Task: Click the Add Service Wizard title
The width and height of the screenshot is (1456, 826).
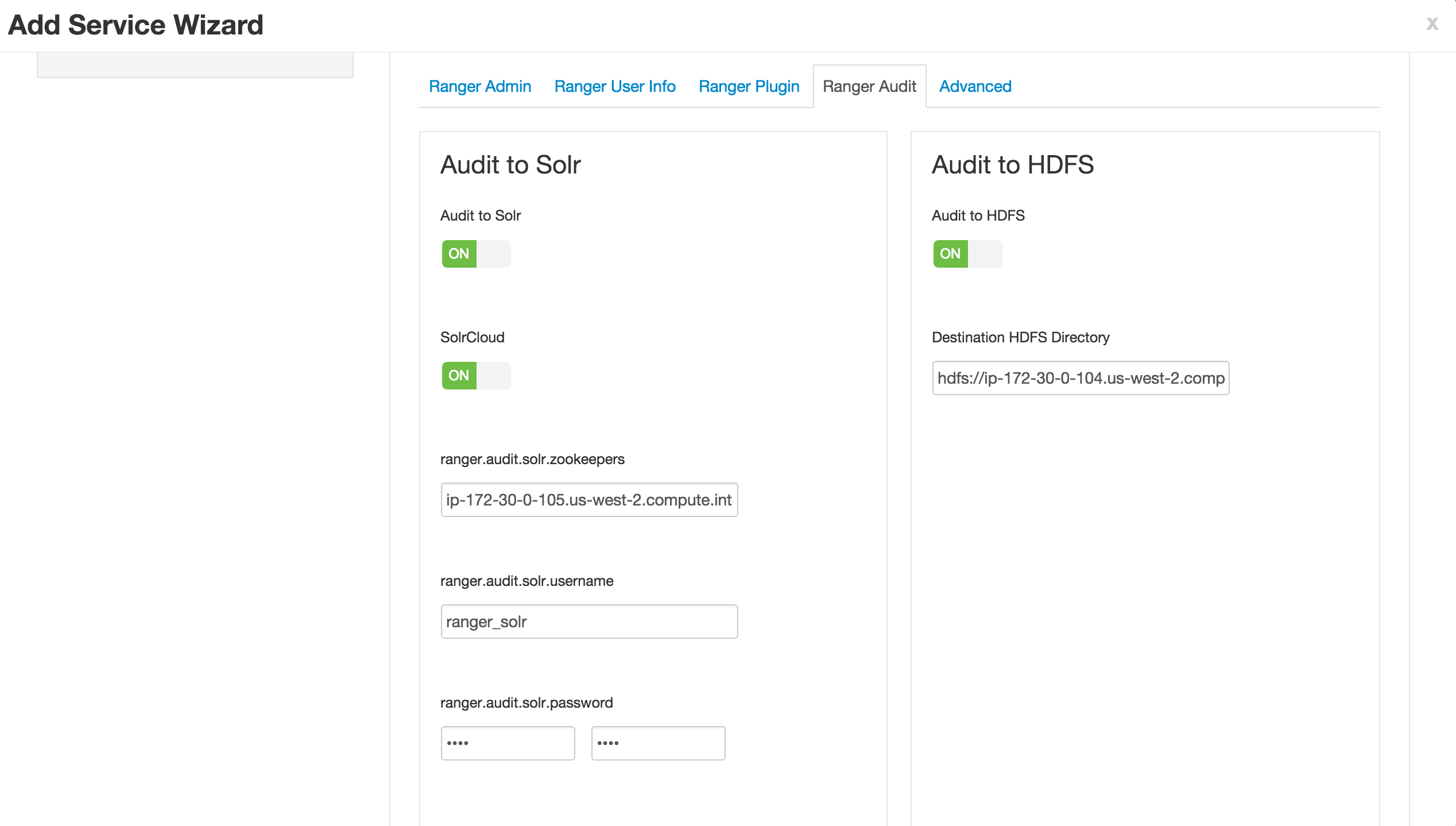Action: click(135, 25)
